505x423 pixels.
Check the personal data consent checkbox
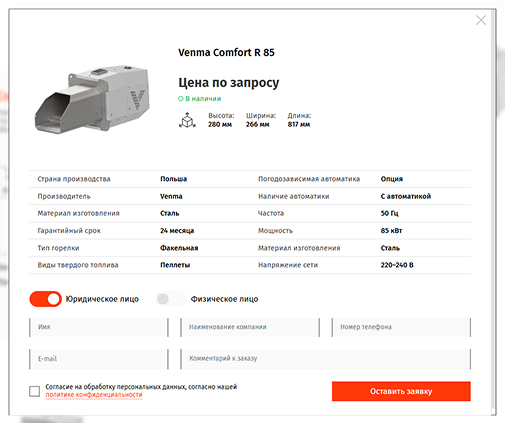[x=34, y=391]
